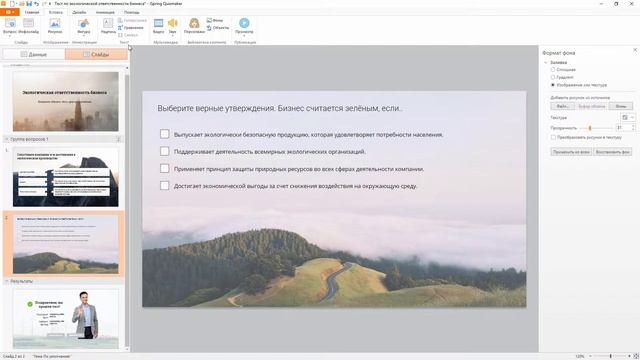This screenshot has width=640, height=360.
Task: Switch to the Помощь ribbon tab
Action: click(131, 12)
